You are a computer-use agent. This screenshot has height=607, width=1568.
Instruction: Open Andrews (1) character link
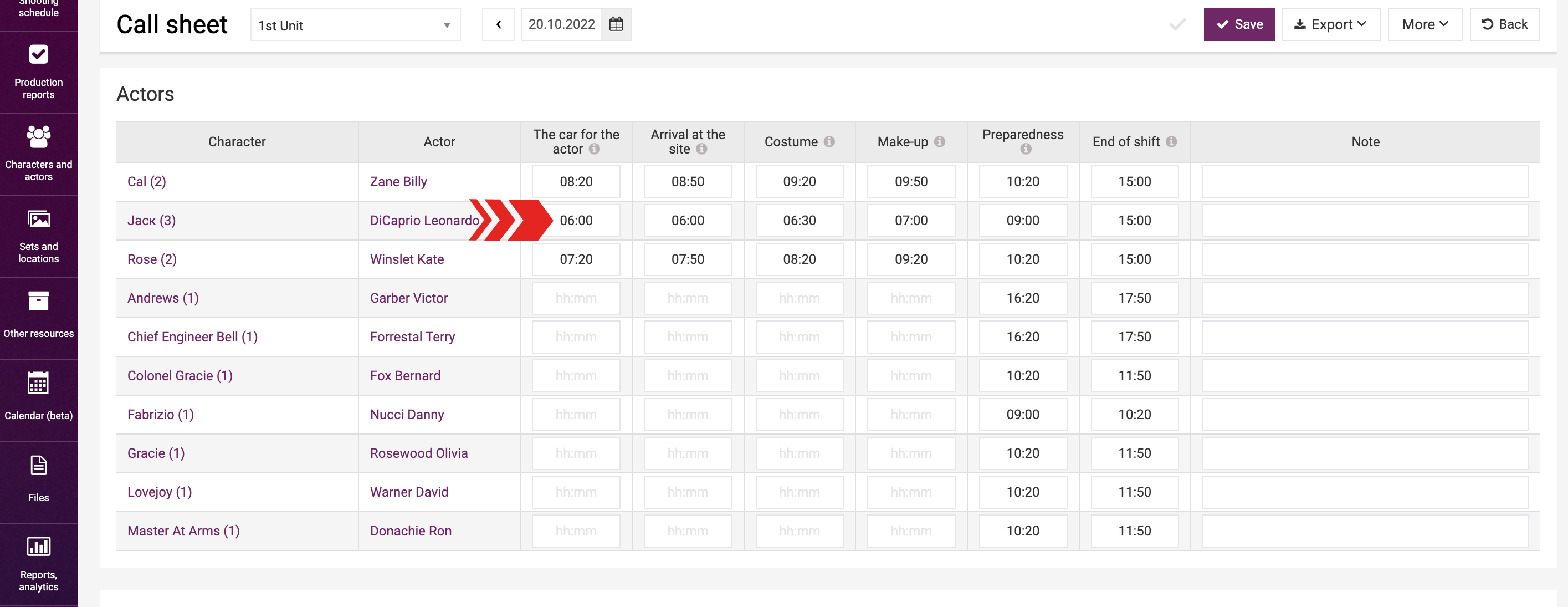pos(163,298)
